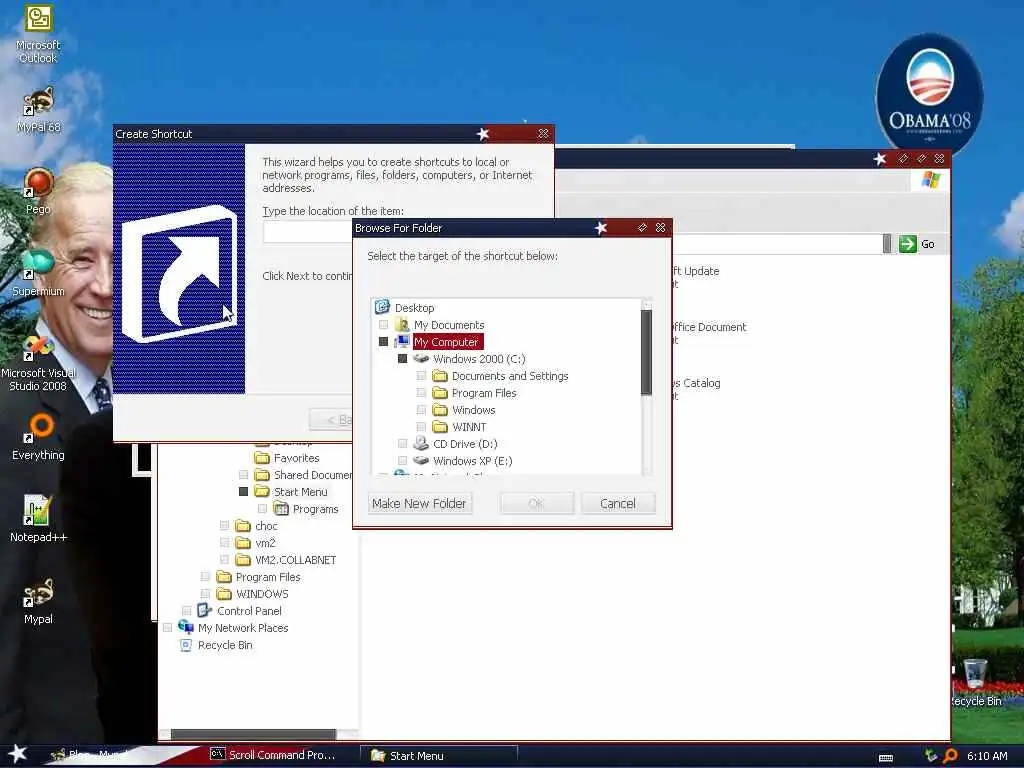
Task: Select the WINDOWS folder in Explorer tree
Action: pos(262,594)
